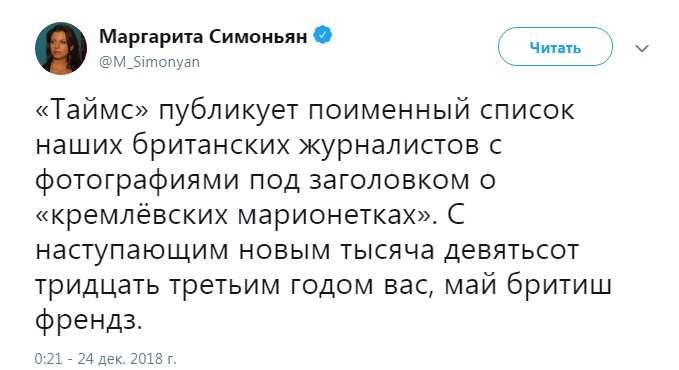This screenshot has width=679, height=370.
Task: Select the word «Таймс» in the tweet
Action: click(x=92, y=111)
